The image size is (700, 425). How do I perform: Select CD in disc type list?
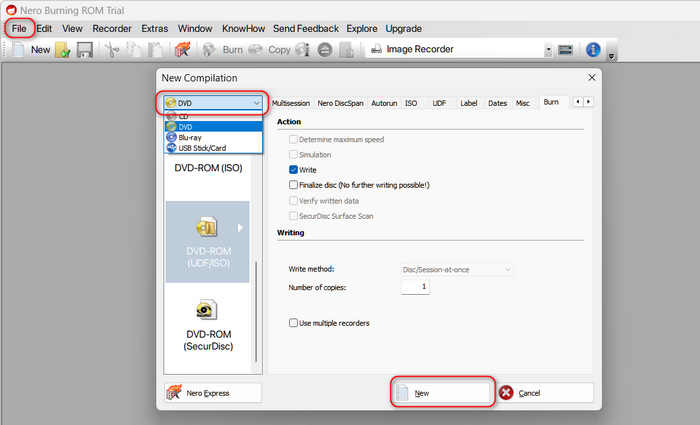pyautogui.click(x=213, y=117)
